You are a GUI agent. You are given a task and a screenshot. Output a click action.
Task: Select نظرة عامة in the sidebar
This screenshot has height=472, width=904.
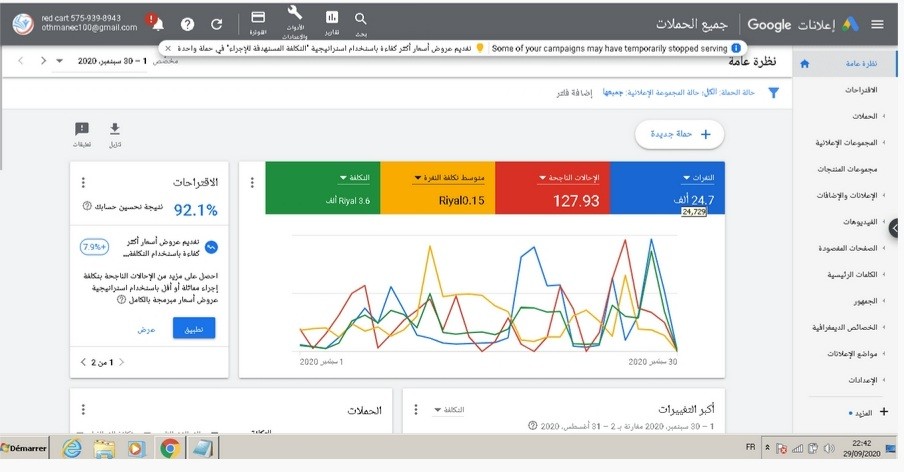(861, 64)
